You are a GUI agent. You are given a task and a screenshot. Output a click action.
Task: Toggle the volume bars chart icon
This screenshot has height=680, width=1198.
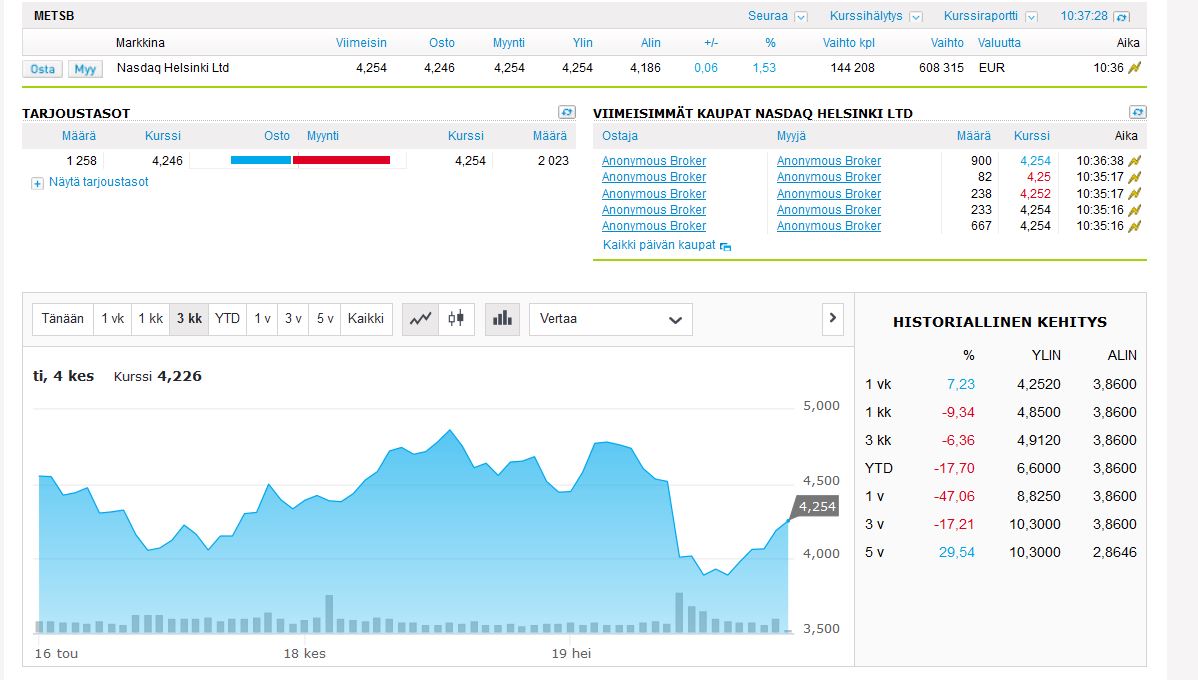click(x=502, y=319)
